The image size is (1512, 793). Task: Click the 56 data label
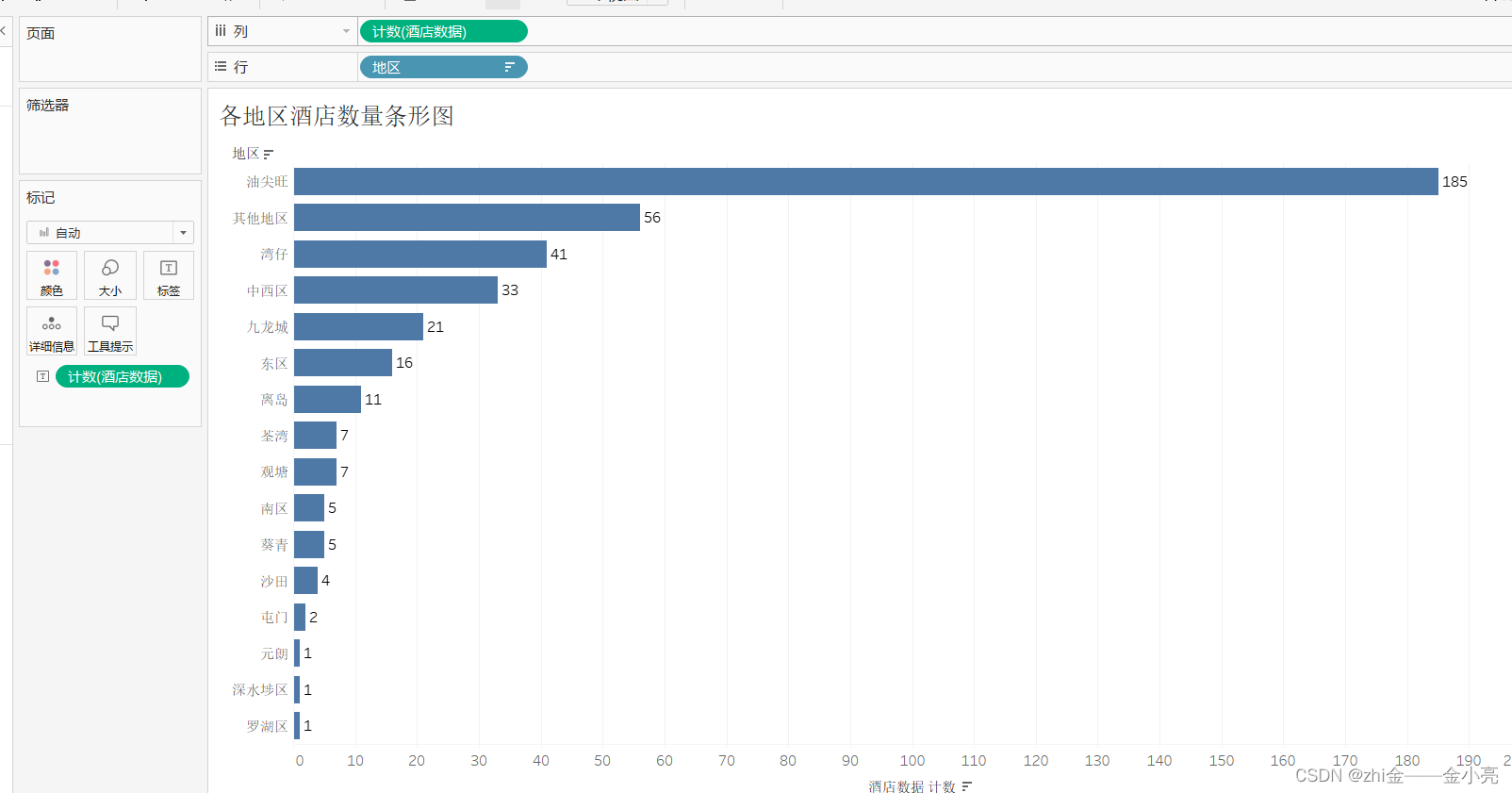[652, 218]
